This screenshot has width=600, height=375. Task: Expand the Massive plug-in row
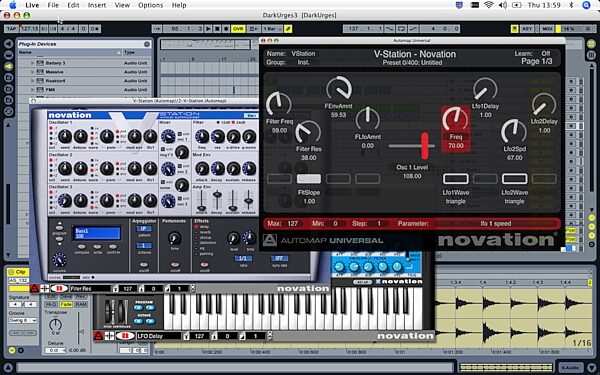tap(33, 72)
